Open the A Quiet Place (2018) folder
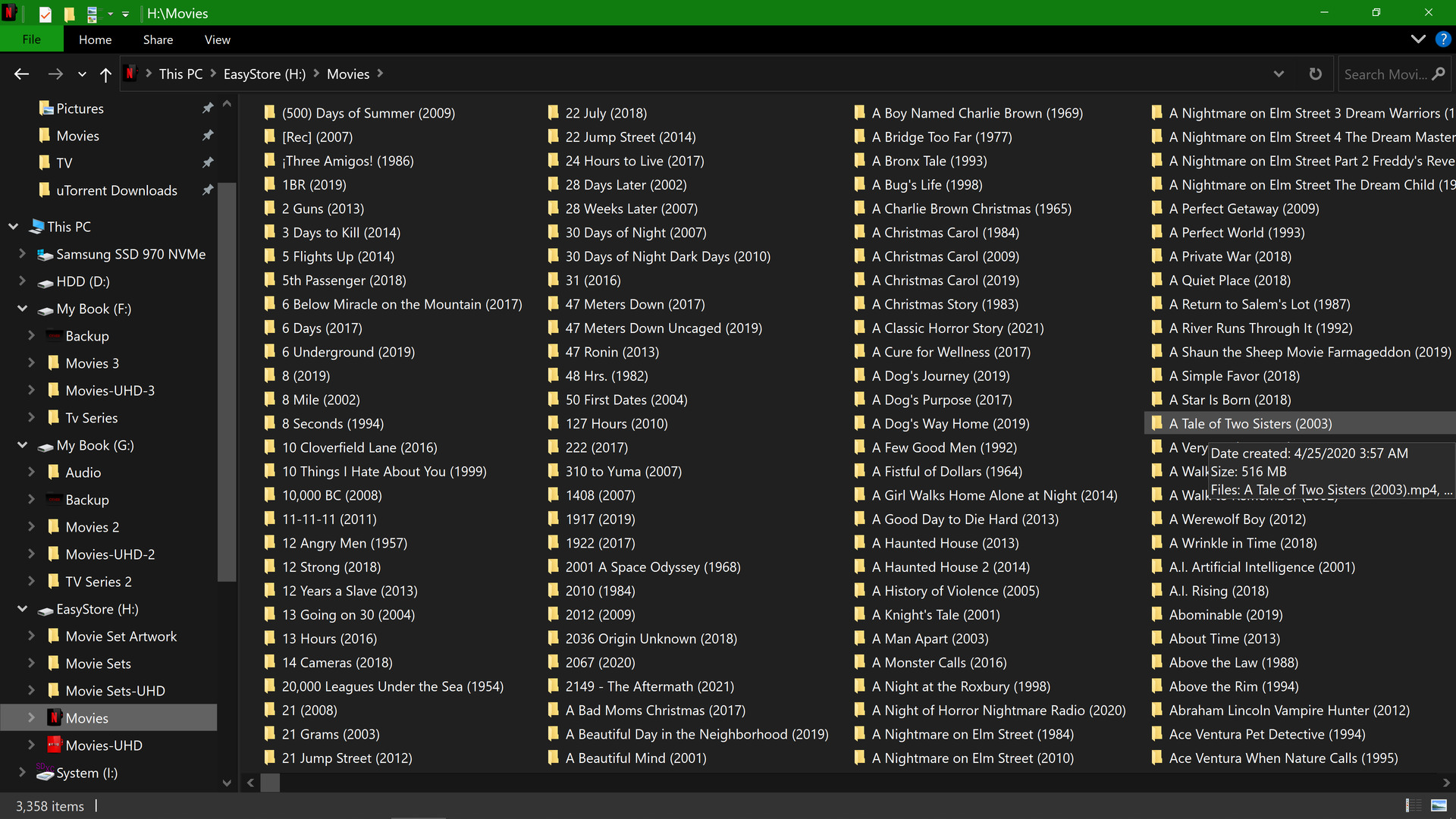This screenshot has width=1456, height=819. 1229,281
